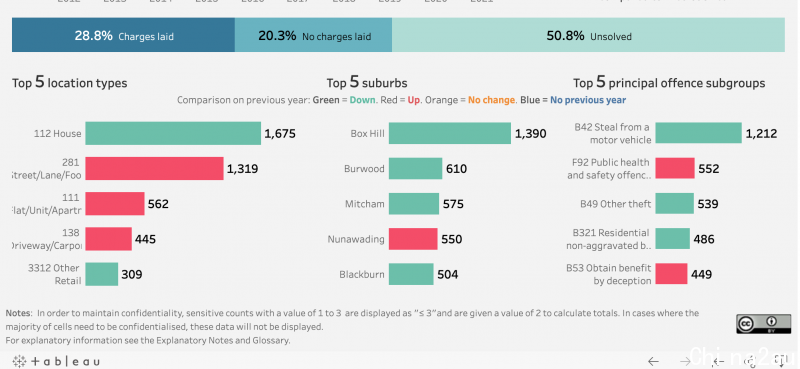Select the F92 Public health offences bar
Screen dimensions: 800x369
(675, 168)
